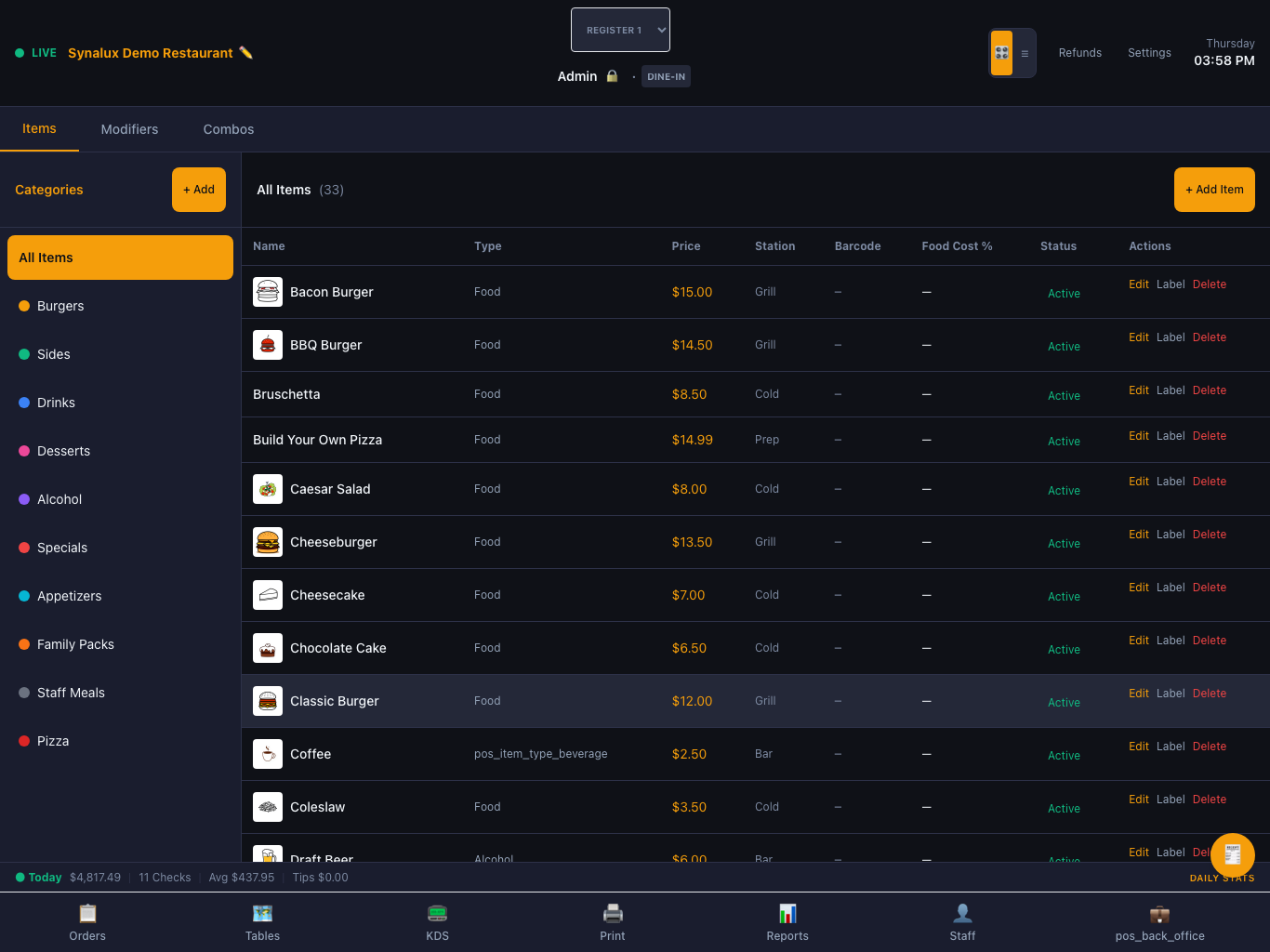Open the Daily Stats receipt button
Image resolution: width=1270 pixels, height=952 pixels.
(x=1233, y=855)
